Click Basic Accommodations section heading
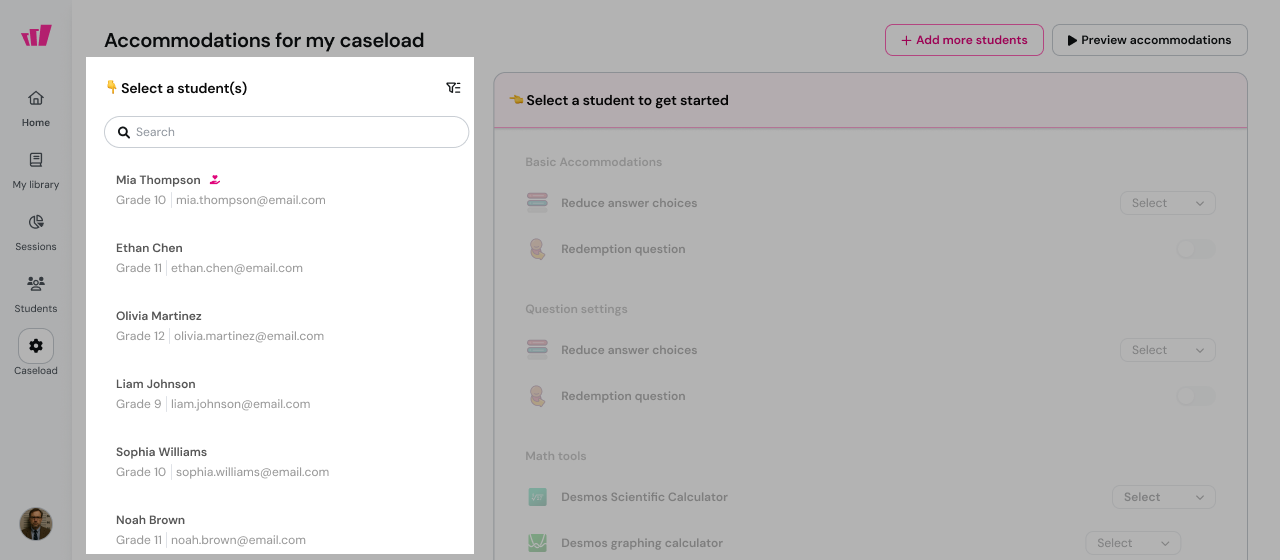This screenshot has width=1280, height=560. 594,162
